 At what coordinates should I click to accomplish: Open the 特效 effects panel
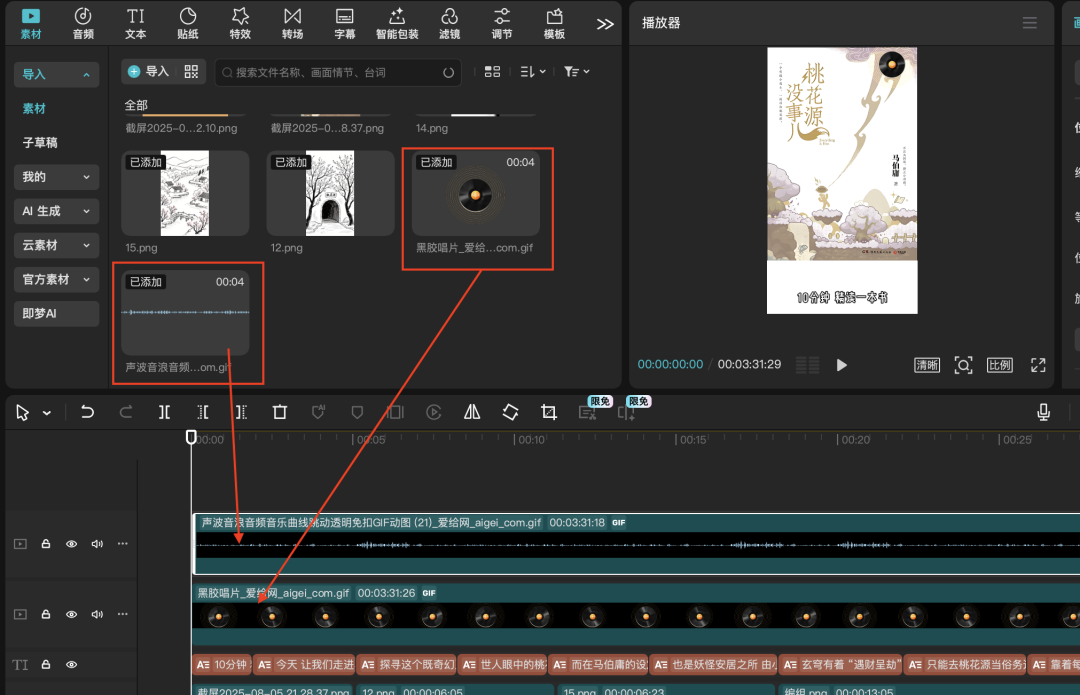(240, 23)
